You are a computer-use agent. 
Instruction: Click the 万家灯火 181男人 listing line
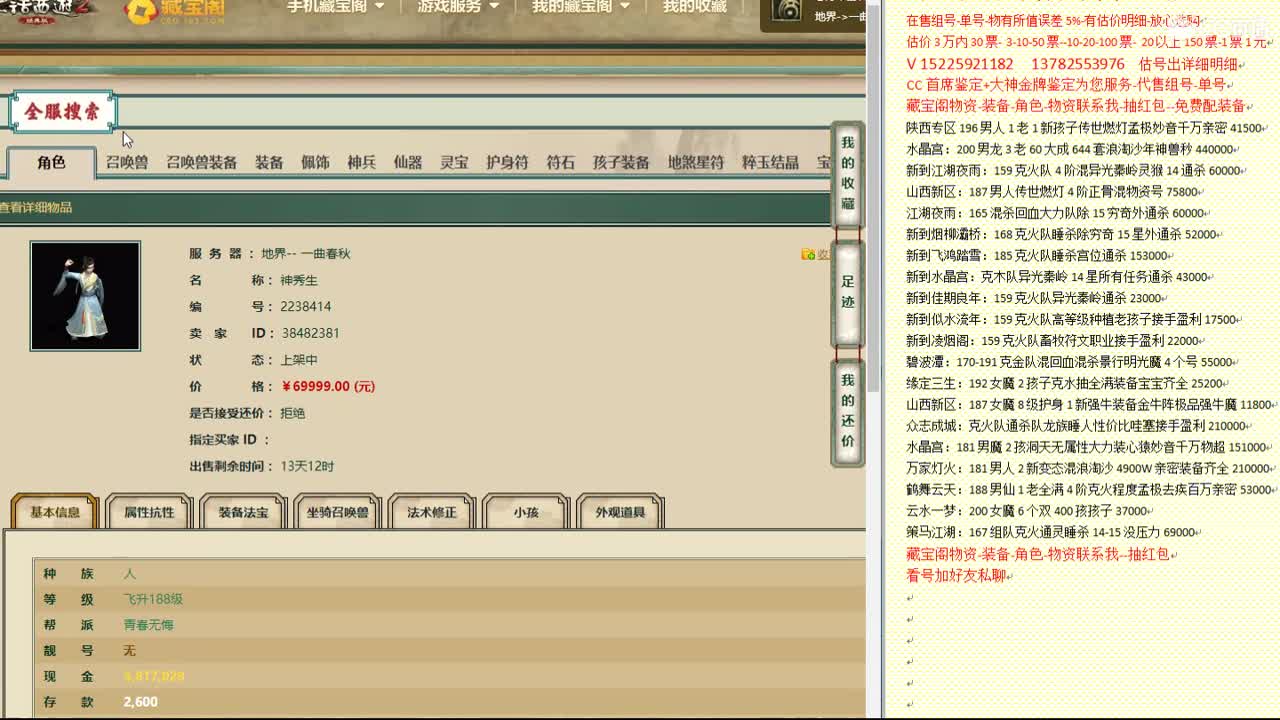pyautogui.click(x=1091, y=468)
